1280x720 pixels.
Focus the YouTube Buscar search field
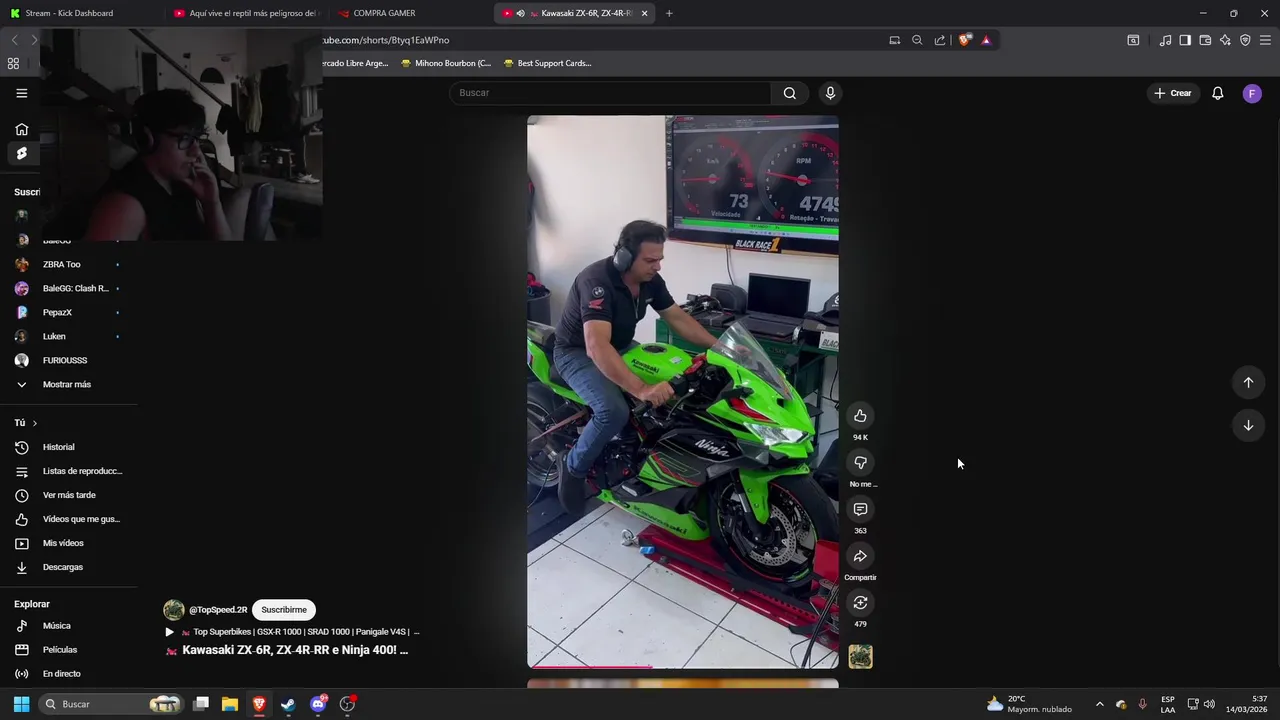(611, 93)
